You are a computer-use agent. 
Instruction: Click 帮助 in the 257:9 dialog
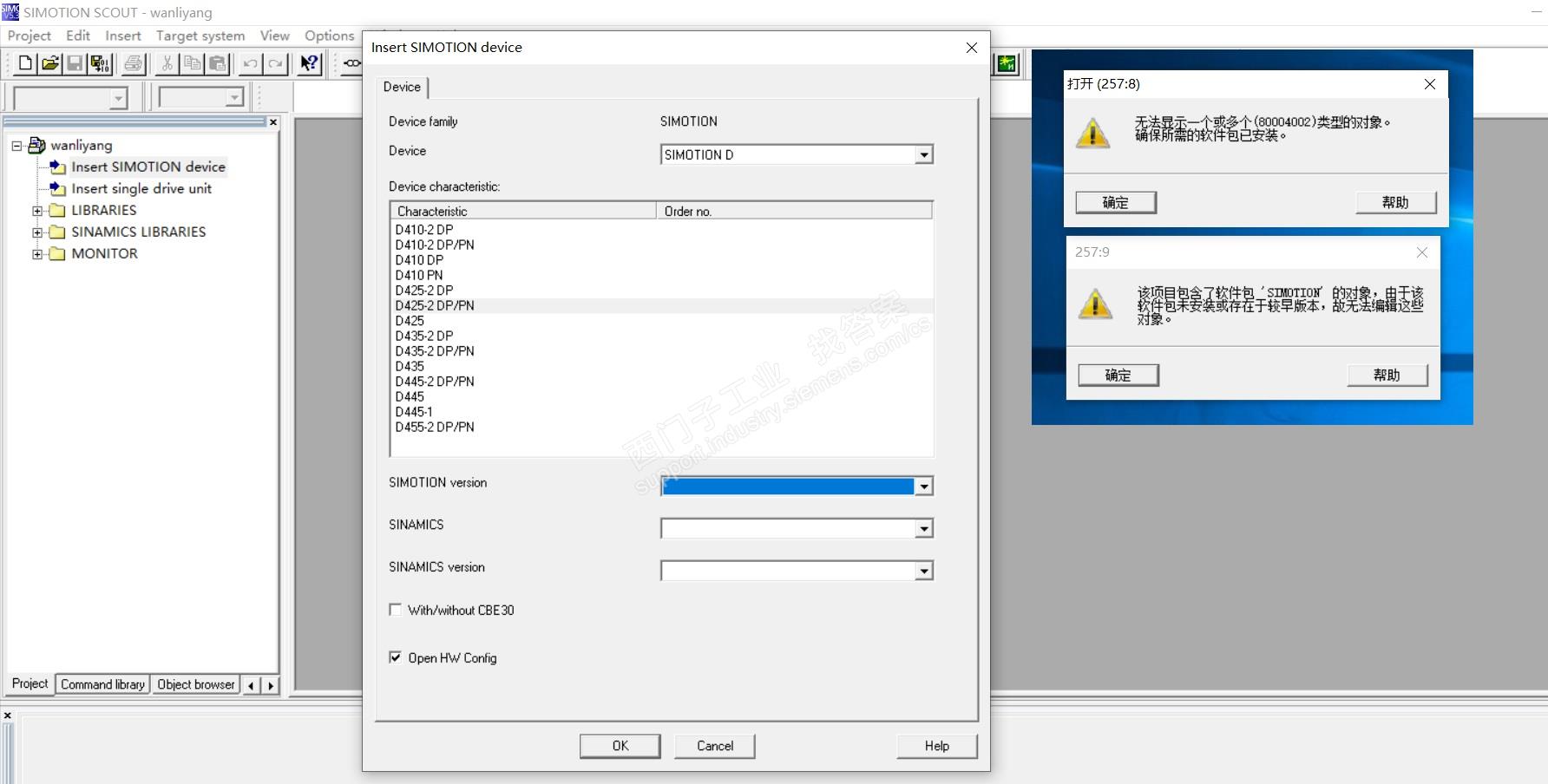click(x=1387, y=375)
